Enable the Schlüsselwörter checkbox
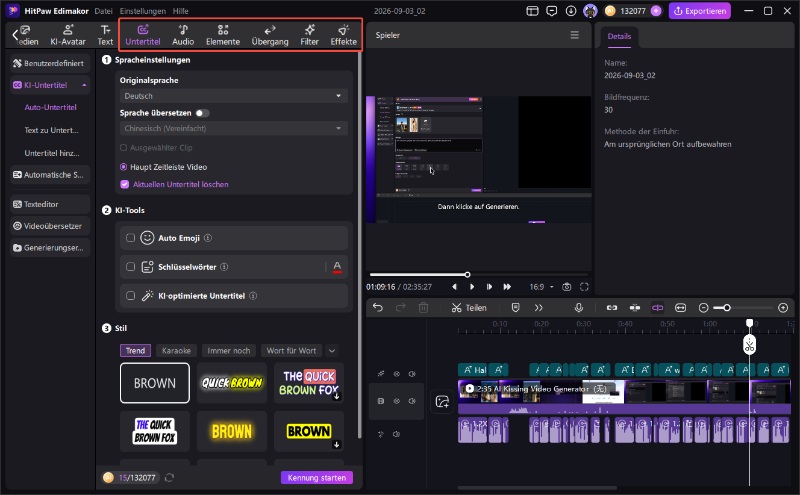Screen dimensions: 800x495 tap(131, 267)
